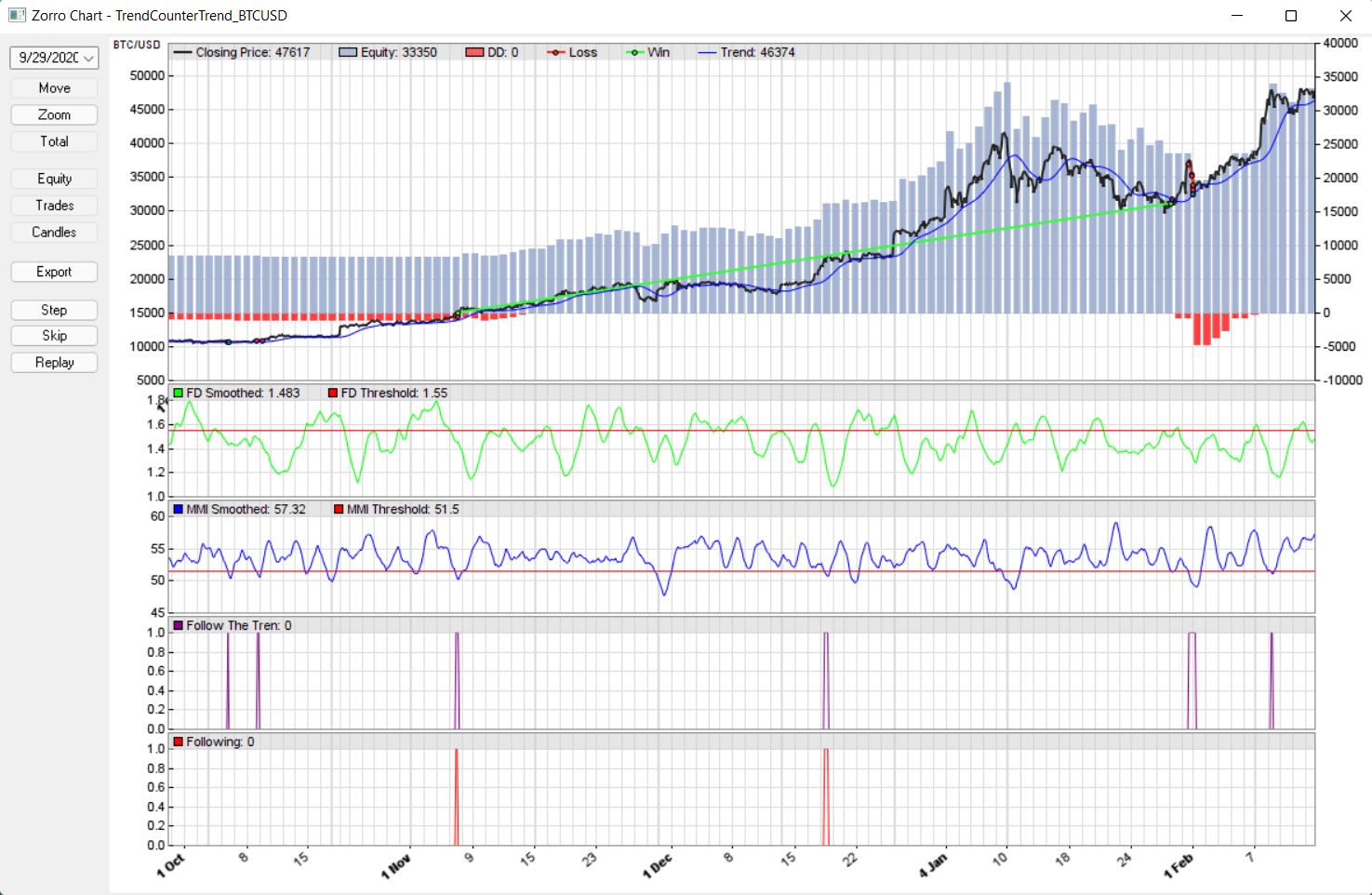Click the Win marker icon in legend

pyautogui.click(x=635, y=53)
